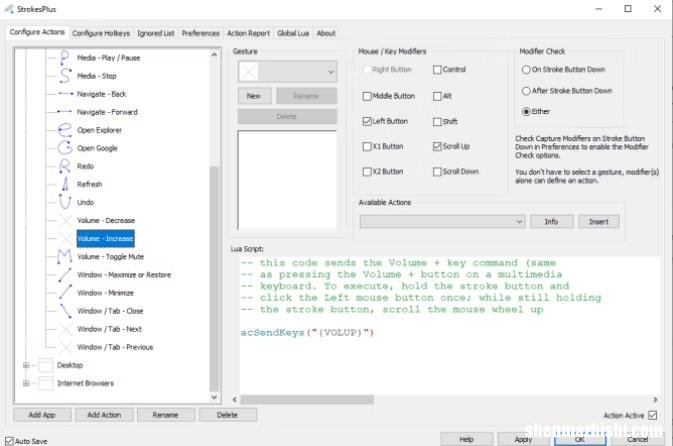The image size is (673, 446).
Task: Click the tree scroll up arrow
Action: click(214, 55)
